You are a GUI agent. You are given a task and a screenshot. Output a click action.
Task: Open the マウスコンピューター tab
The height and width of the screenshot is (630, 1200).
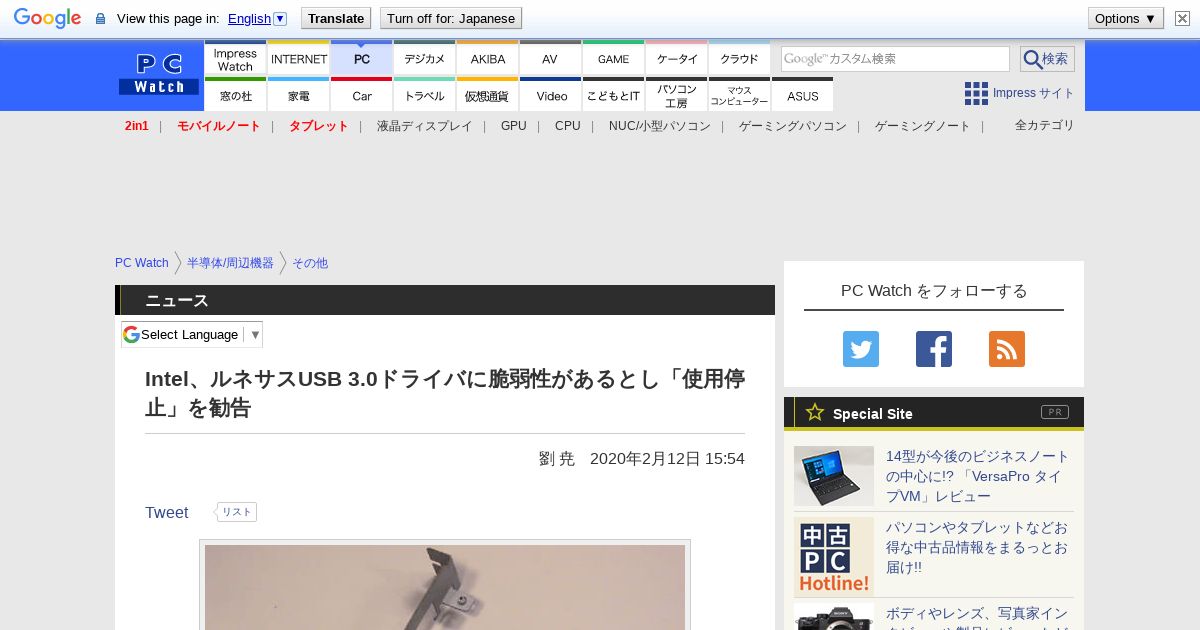pyautogui.click(x=739, y=95)
